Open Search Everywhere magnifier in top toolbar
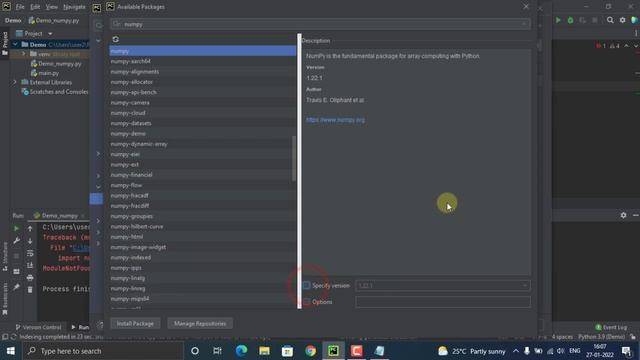640x360 pixels. tap(610, 20)
